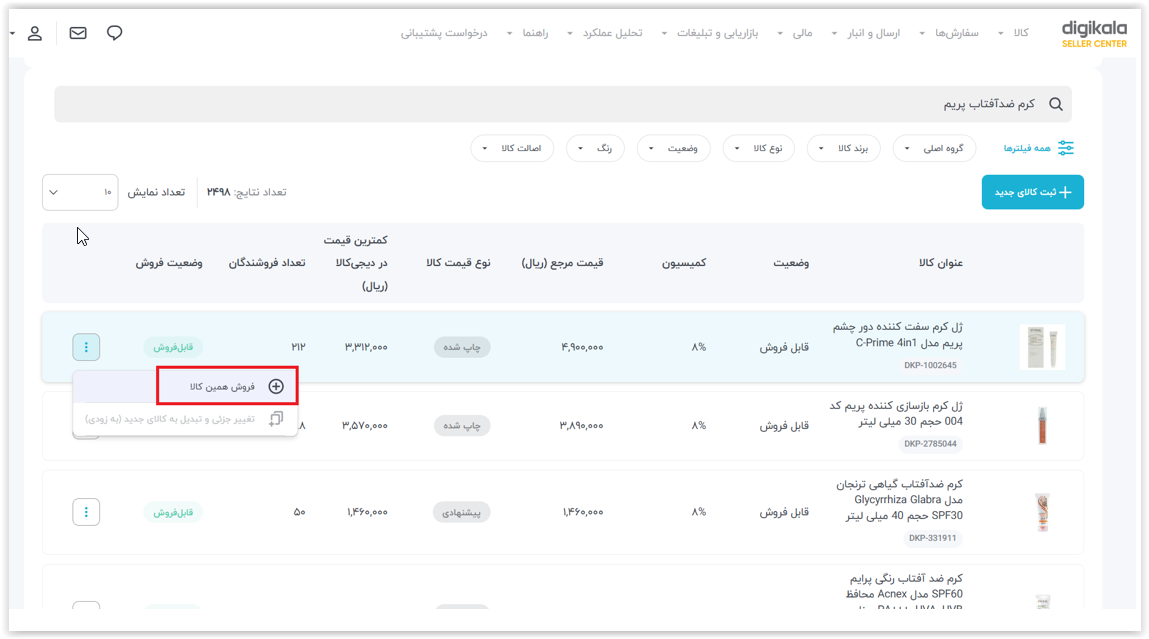Click plus icon on 'ثبت کالای جدید' button

(1065, 192)
